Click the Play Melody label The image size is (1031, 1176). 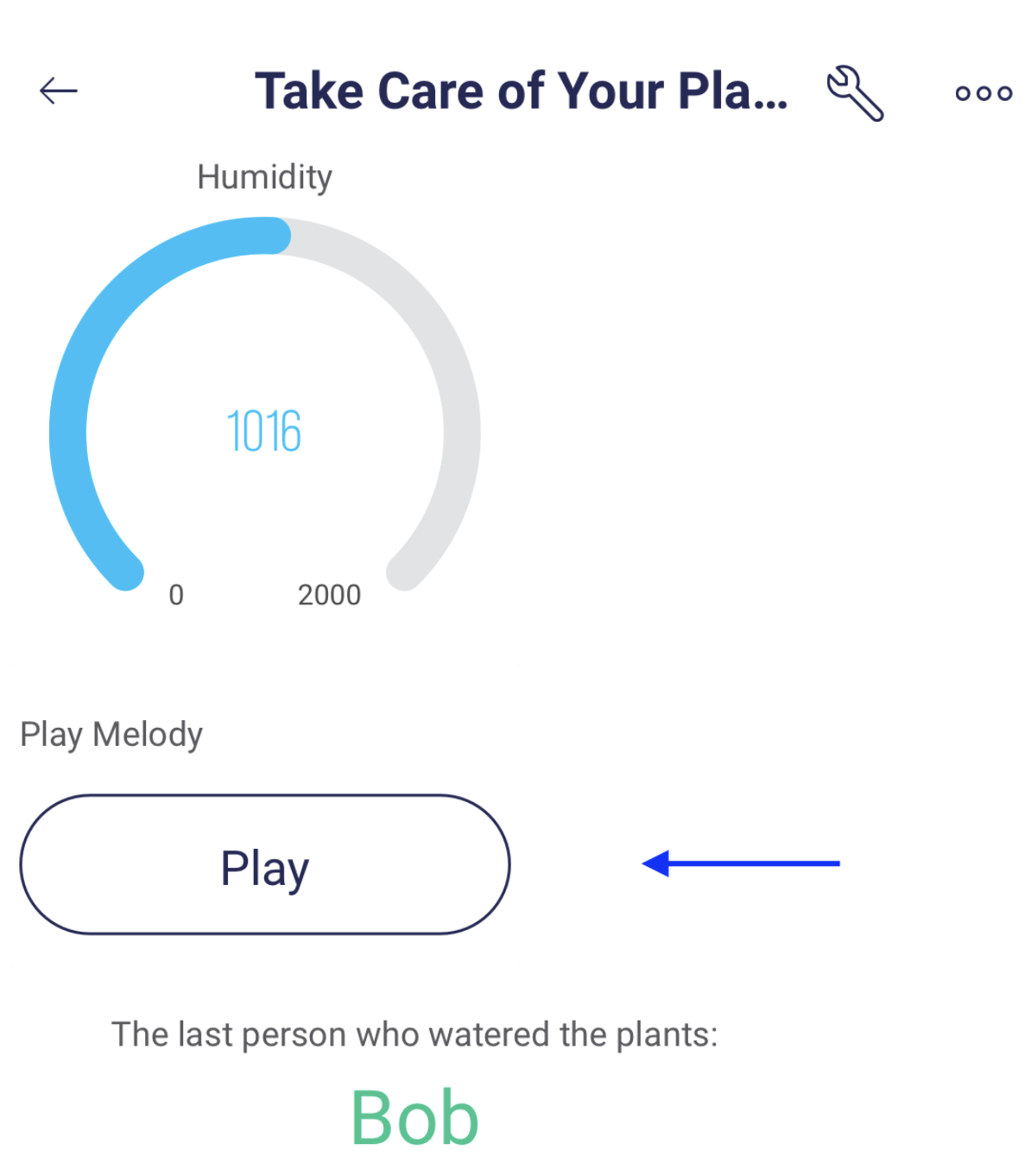click(x=111, y=735)
